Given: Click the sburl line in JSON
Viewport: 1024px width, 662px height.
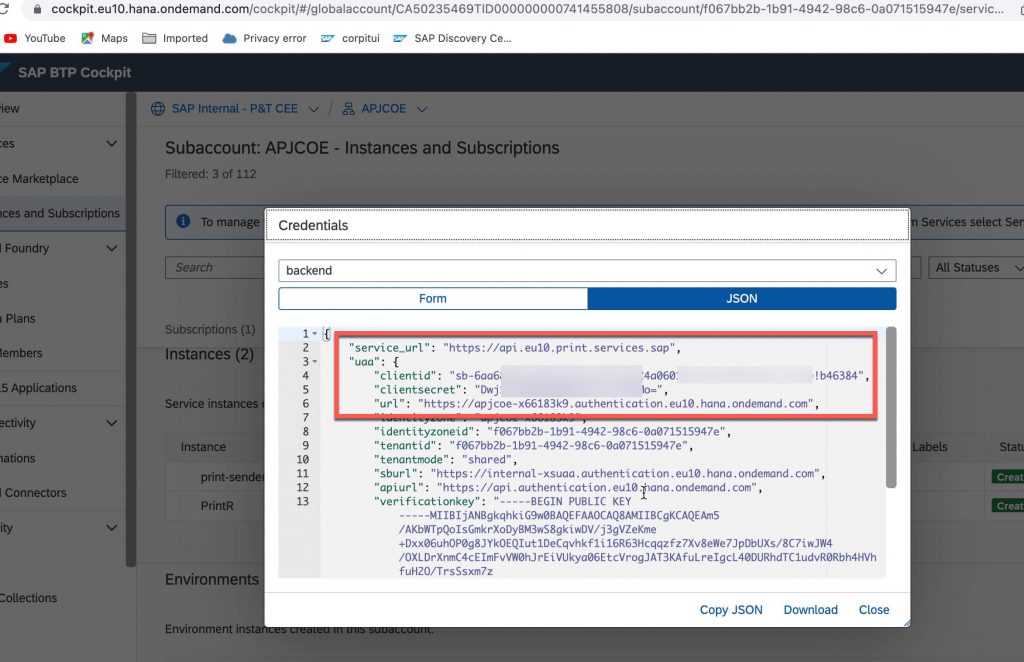Looking at the screenshot, I should click(x=600, y=474).
